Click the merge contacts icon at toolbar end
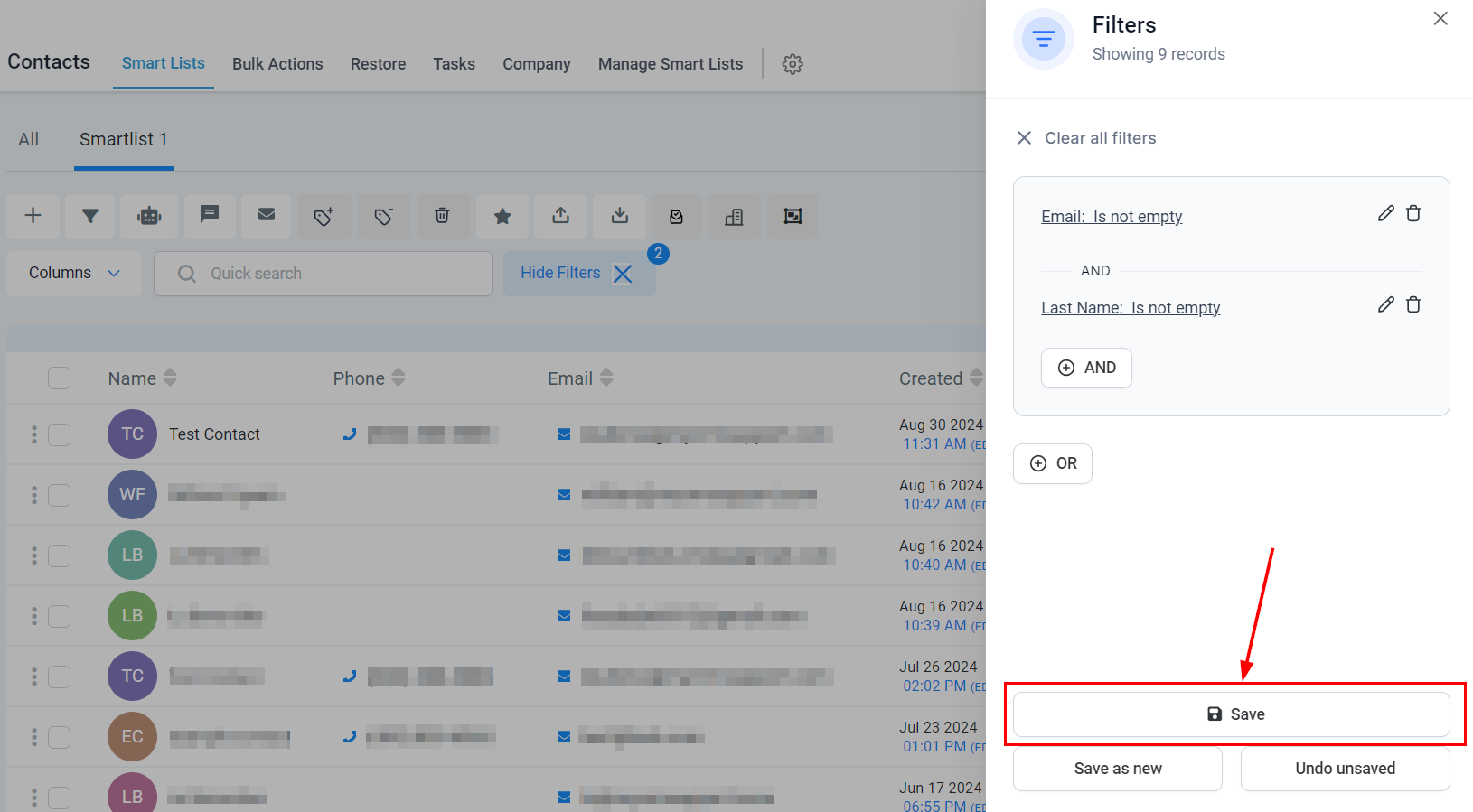The width and height of the screenshot is (1473, 812). 793,216
